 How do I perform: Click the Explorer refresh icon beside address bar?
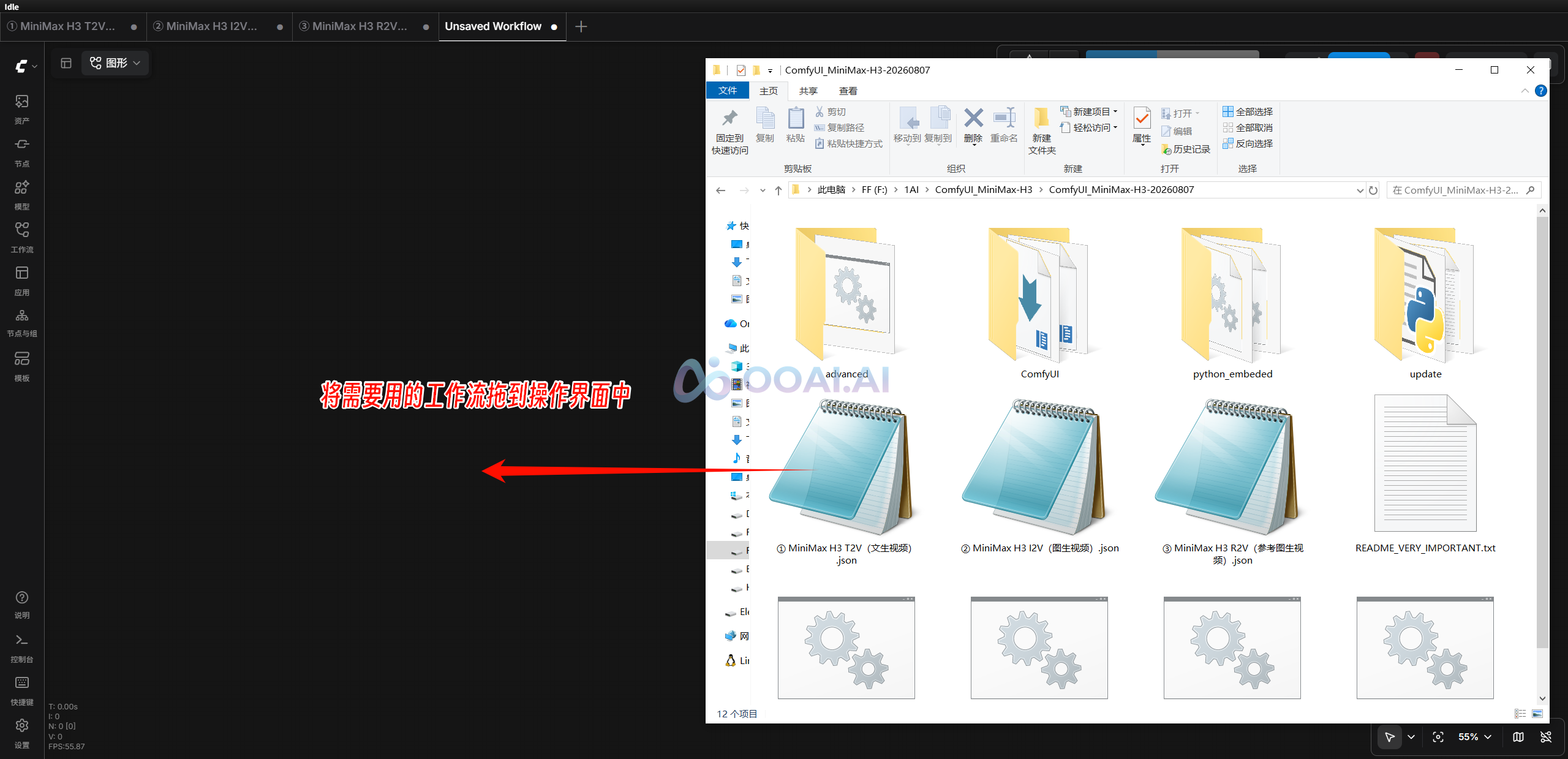(x=1374, y=191)
